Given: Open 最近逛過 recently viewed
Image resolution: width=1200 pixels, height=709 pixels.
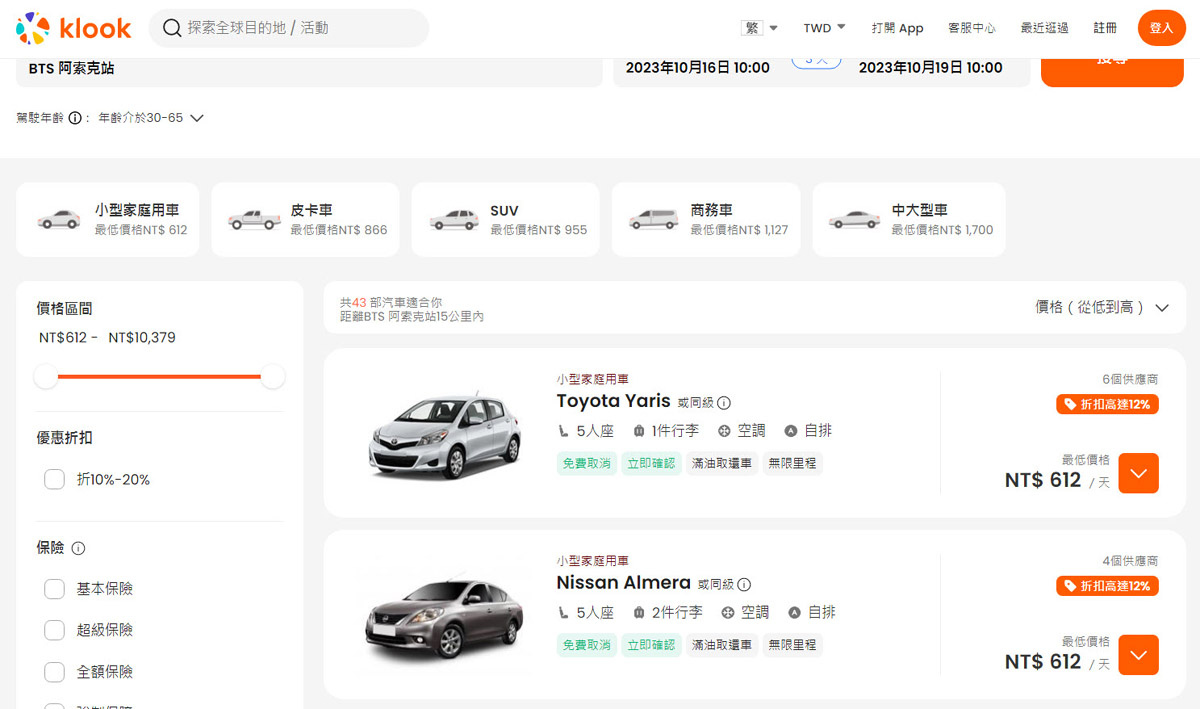Looking at the screenshot, I should pyautogui.click(x=1045, y=28).
